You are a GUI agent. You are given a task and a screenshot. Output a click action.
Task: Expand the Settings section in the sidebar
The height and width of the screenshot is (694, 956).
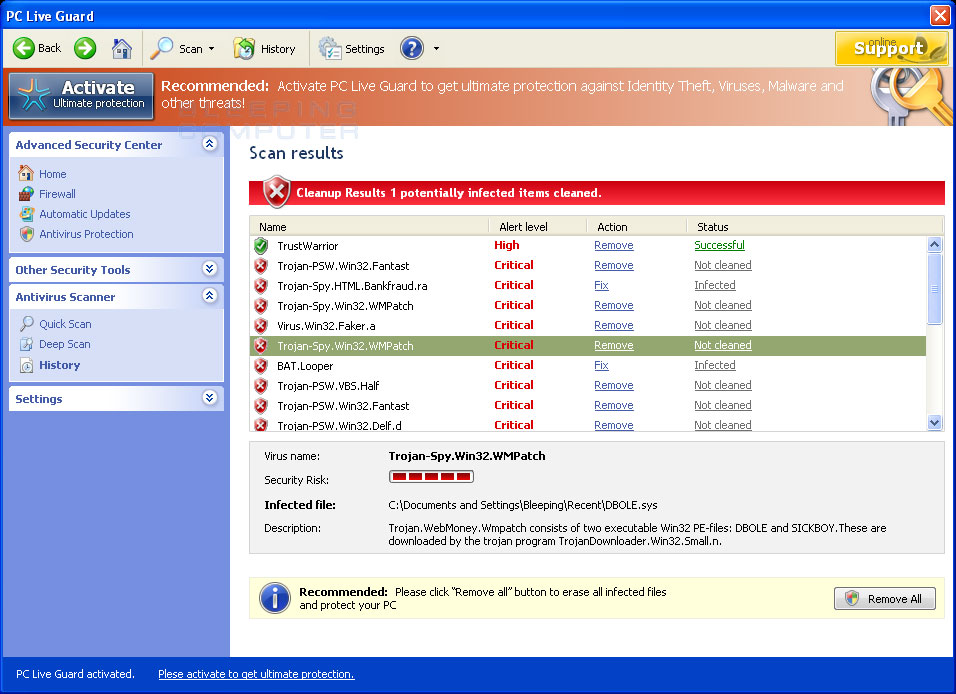(x=210, y=398)
